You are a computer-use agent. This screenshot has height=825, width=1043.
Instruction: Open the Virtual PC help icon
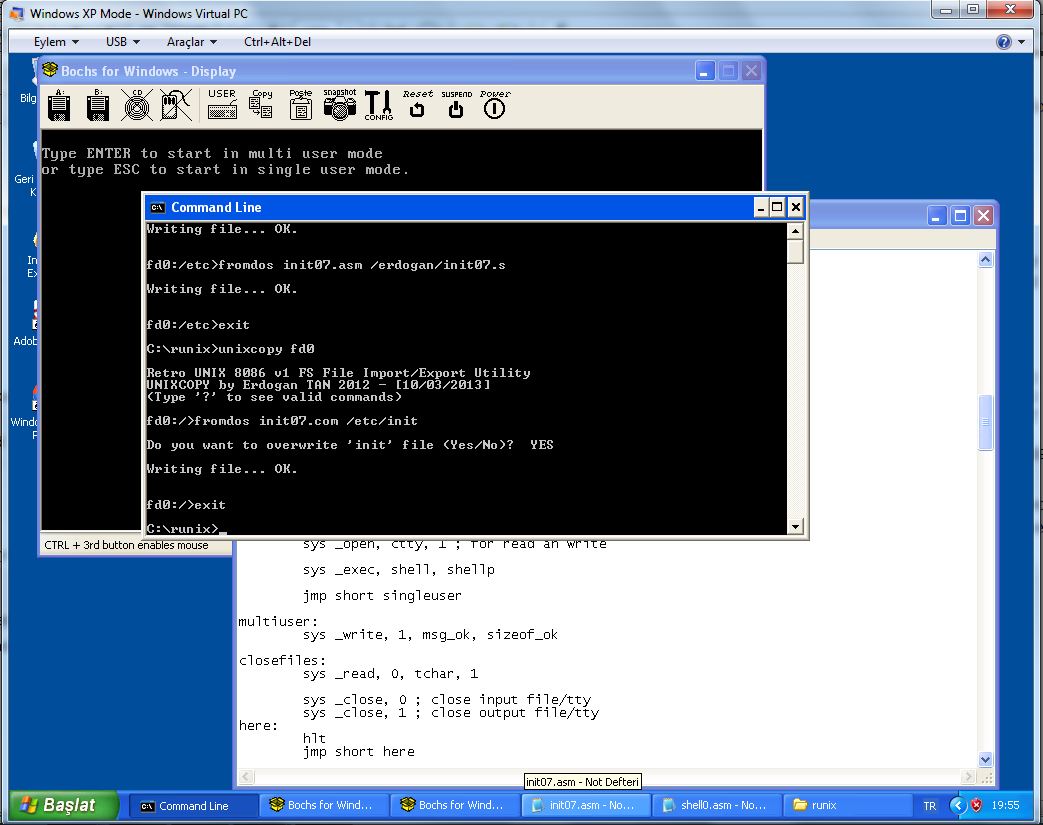click(x=1004, y=42)
